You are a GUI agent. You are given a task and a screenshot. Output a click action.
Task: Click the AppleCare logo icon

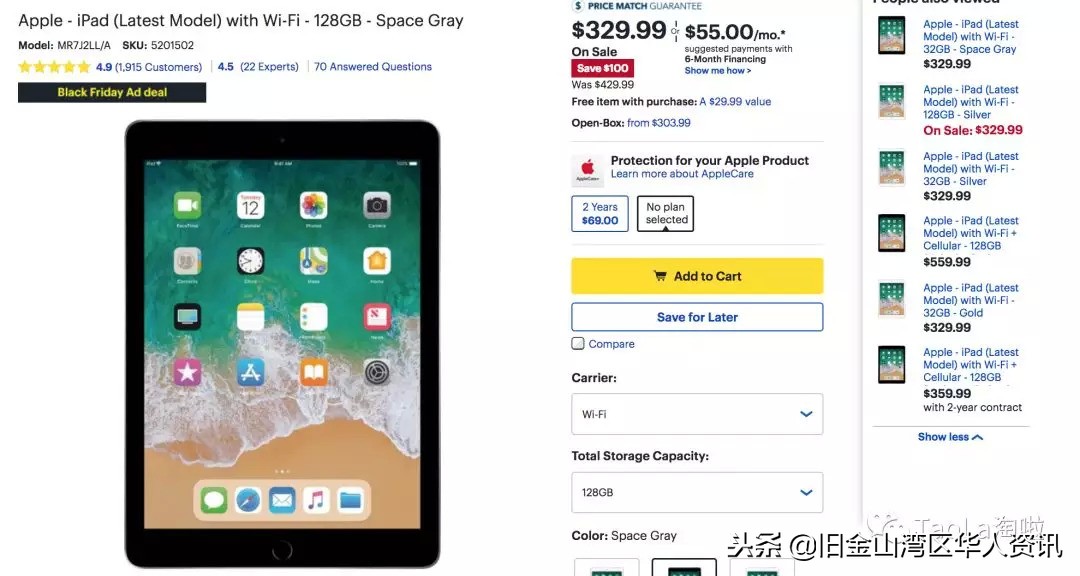pos(588,170)
